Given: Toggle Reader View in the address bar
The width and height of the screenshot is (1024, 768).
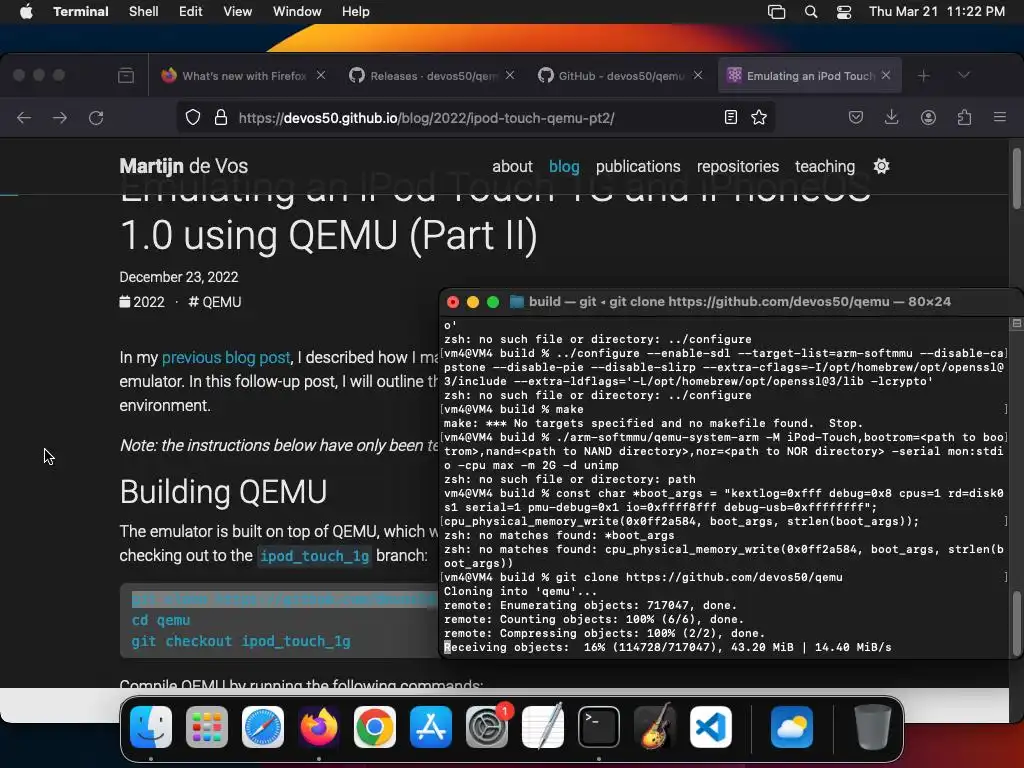Looking at the screenshot, I should pyautogui.click(x=731, y=118).
